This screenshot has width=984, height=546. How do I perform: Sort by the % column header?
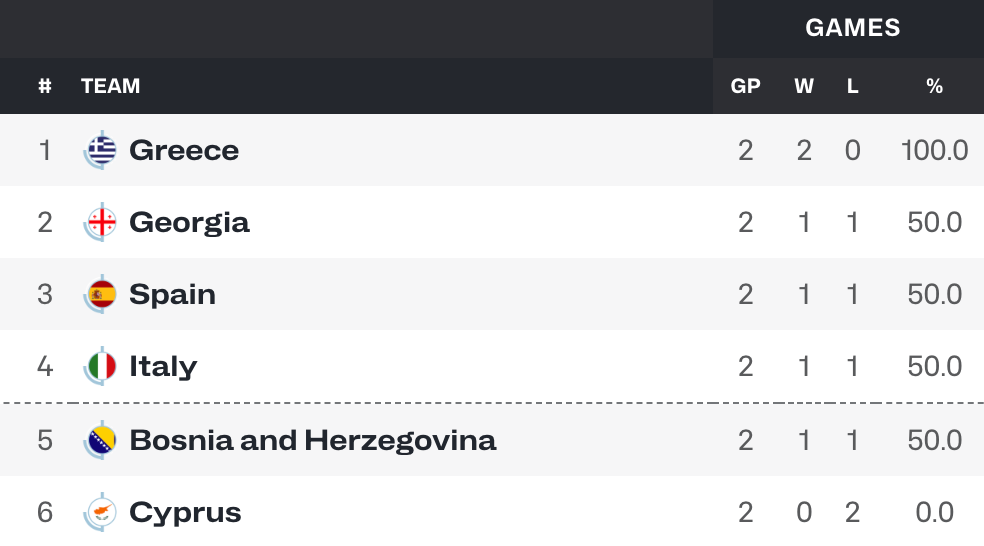click(934, 86)
